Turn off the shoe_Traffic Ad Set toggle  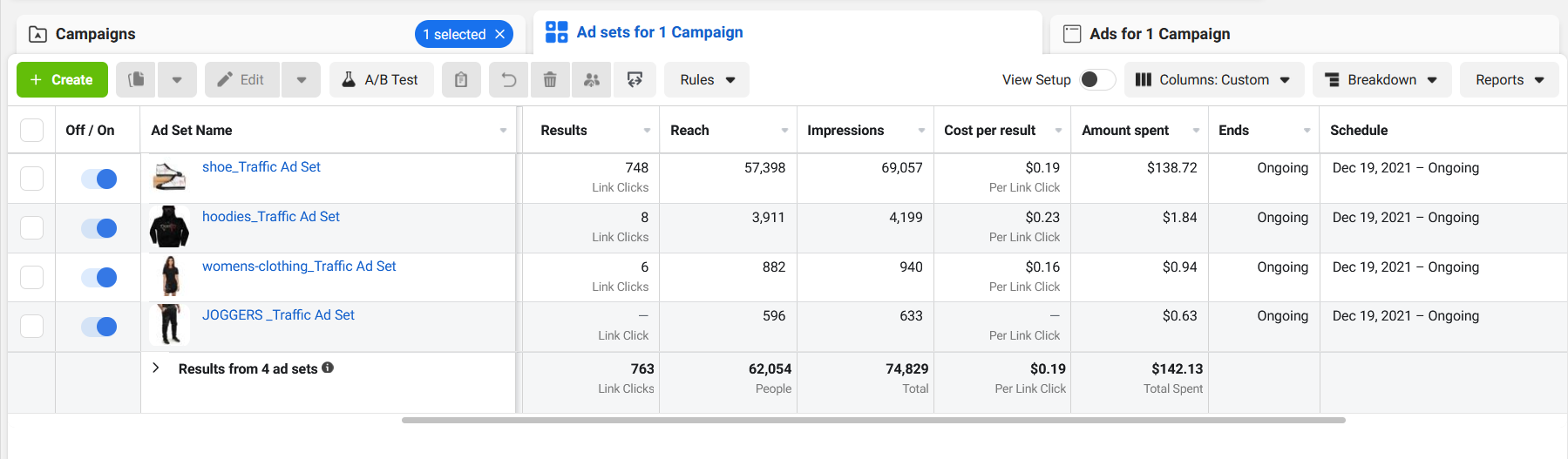pos(99,179)
